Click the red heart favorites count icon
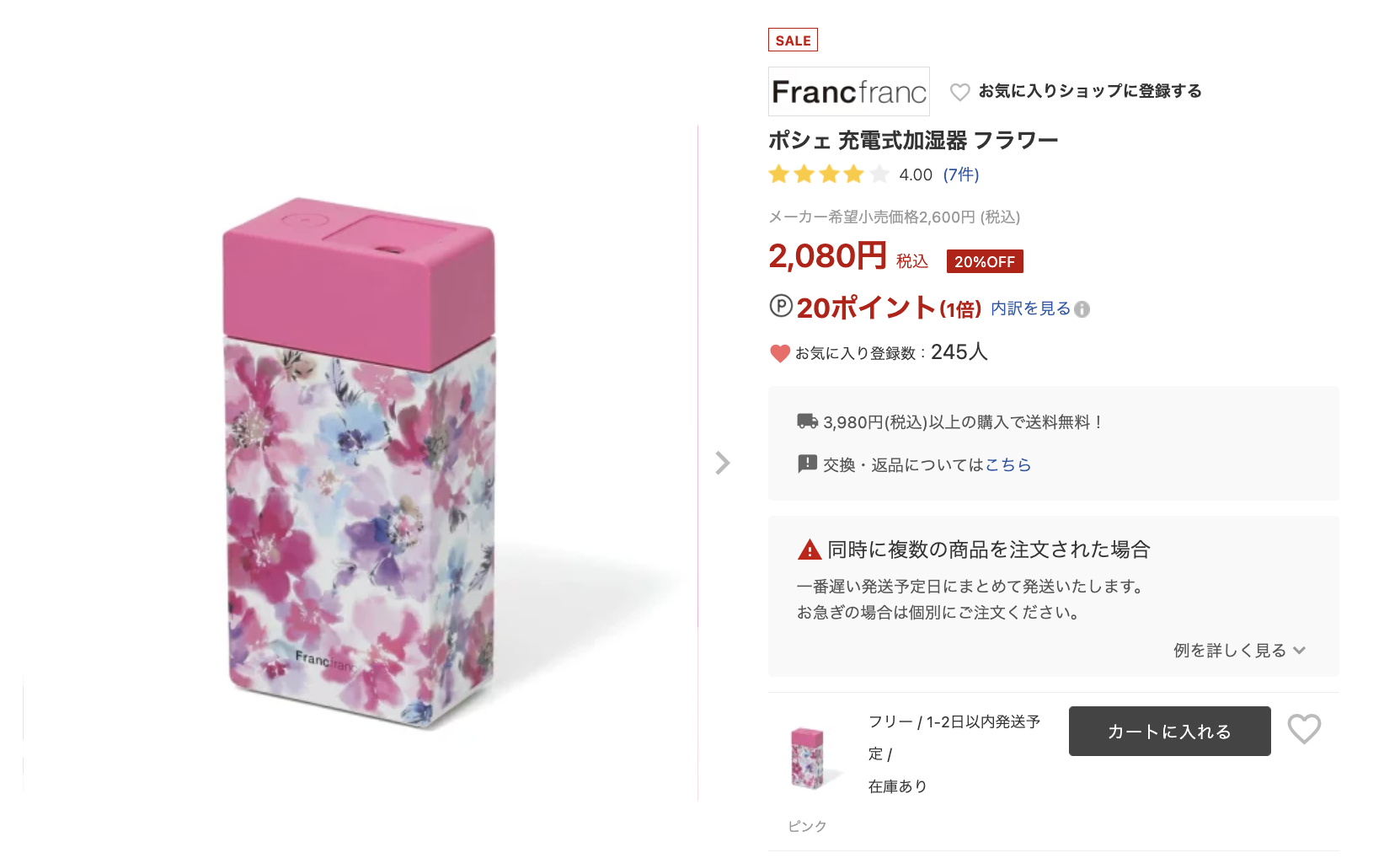 [780, 353]
